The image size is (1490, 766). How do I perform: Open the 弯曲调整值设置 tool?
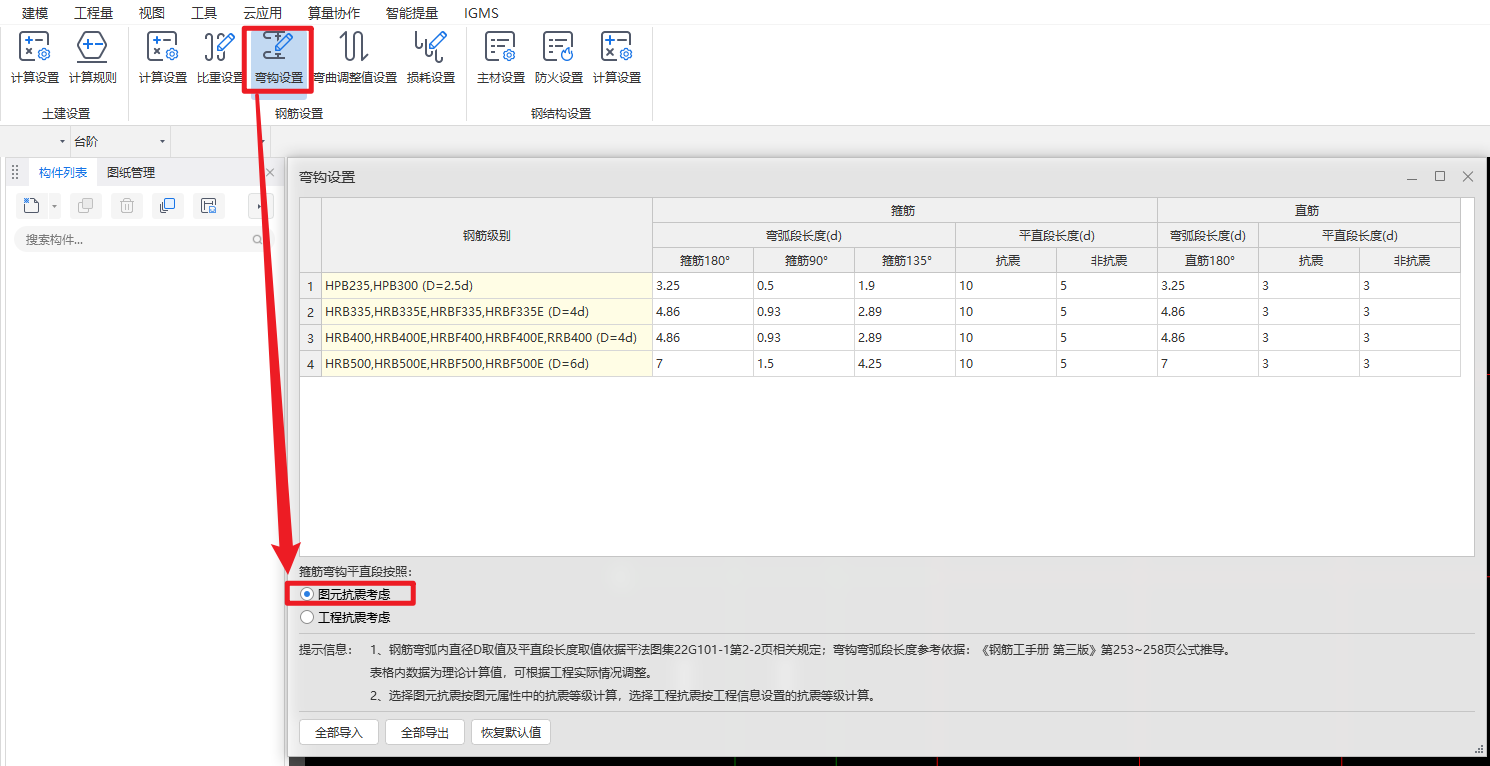pyautogui.click(x=355, y=57)
